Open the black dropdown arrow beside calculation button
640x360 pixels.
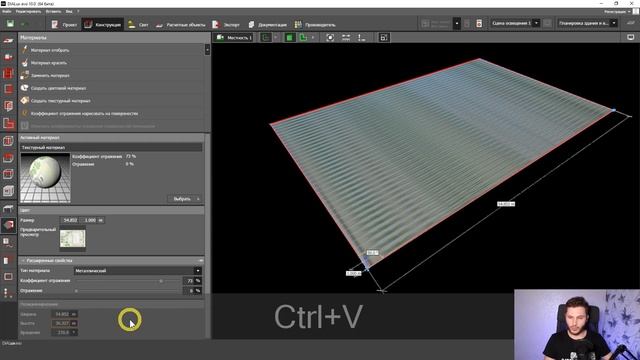coord(457,23)
